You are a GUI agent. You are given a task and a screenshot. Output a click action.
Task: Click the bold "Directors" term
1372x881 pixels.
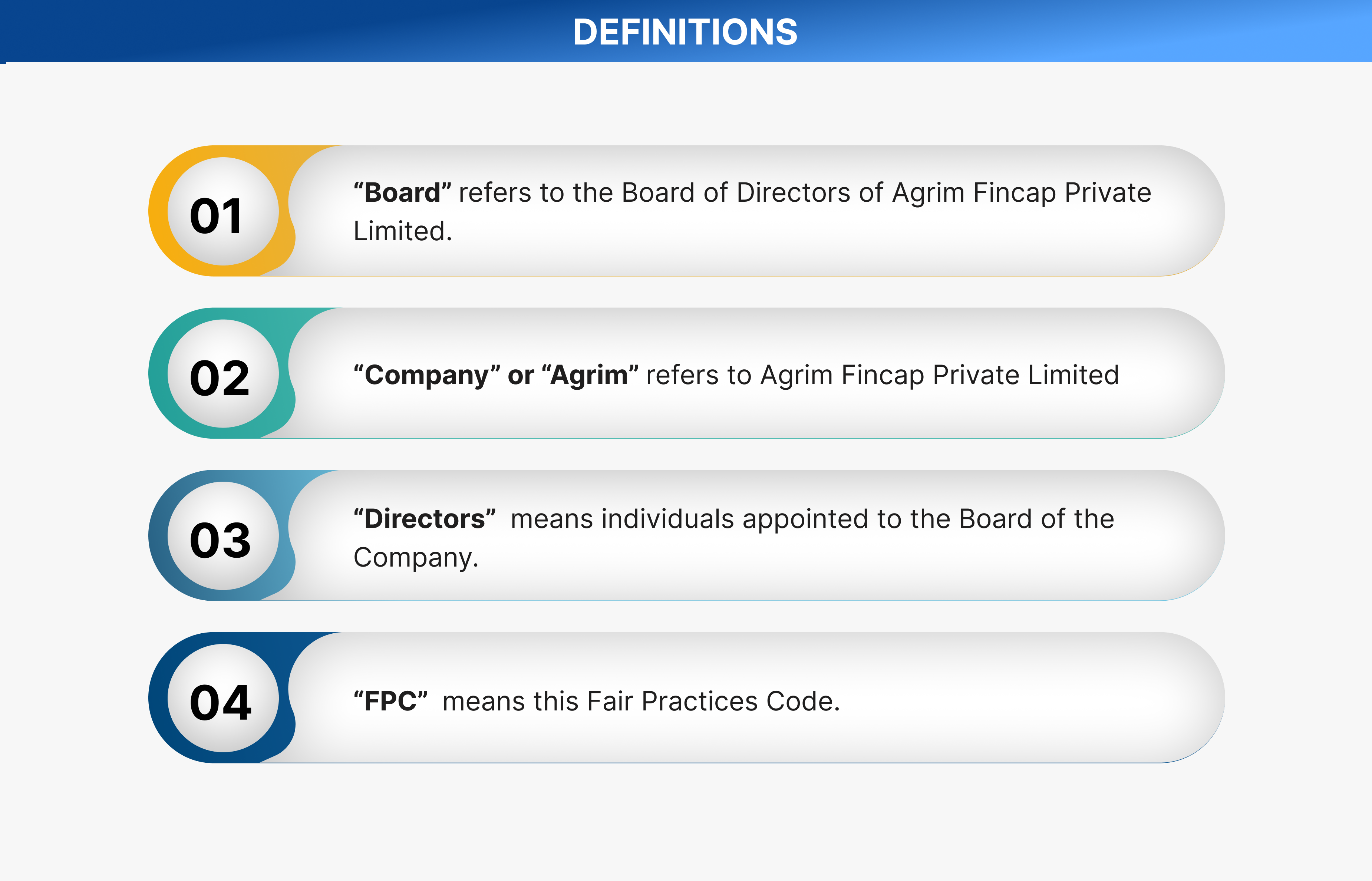[425, 519]
